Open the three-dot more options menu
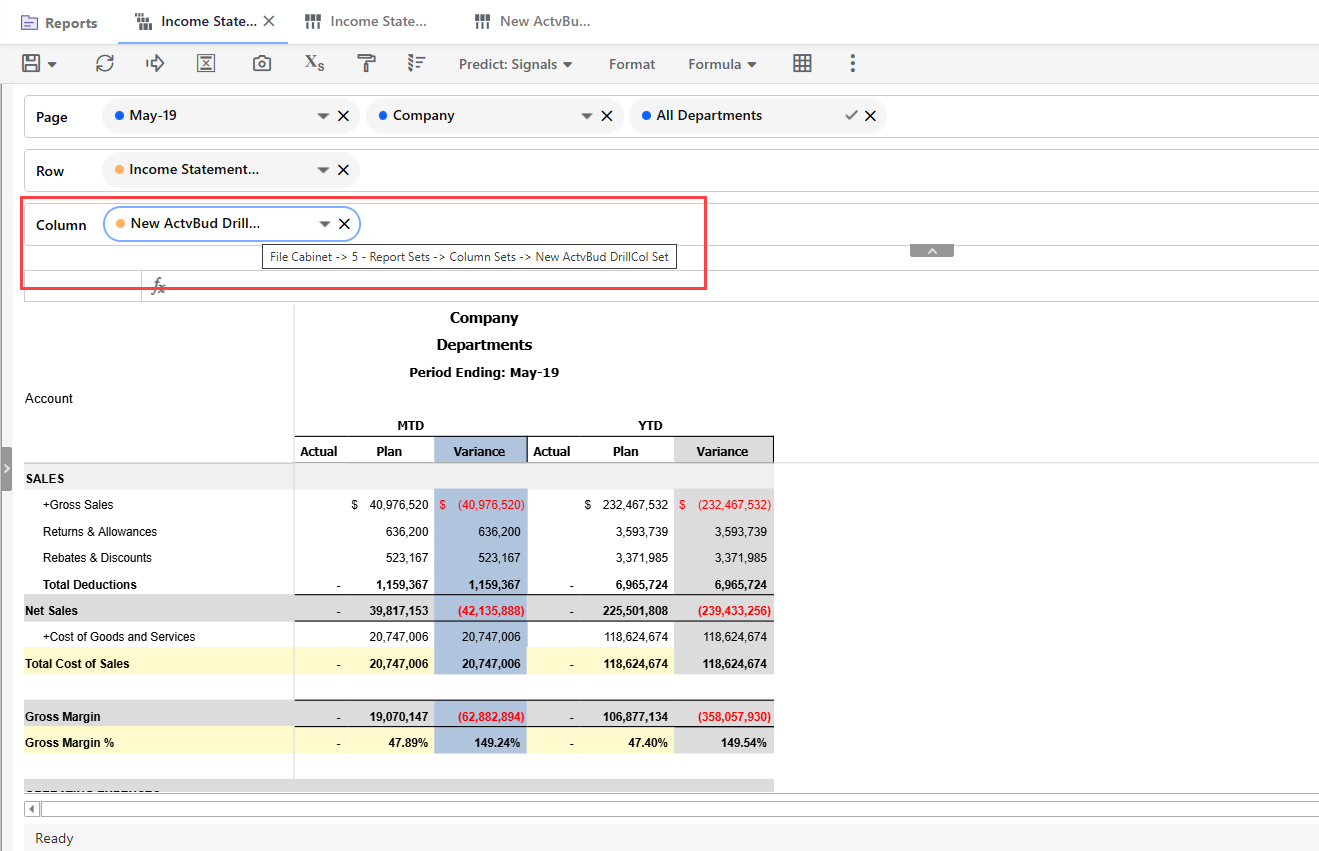The image size is (1319, 851). pyautogui.click(x=853, y=63)
